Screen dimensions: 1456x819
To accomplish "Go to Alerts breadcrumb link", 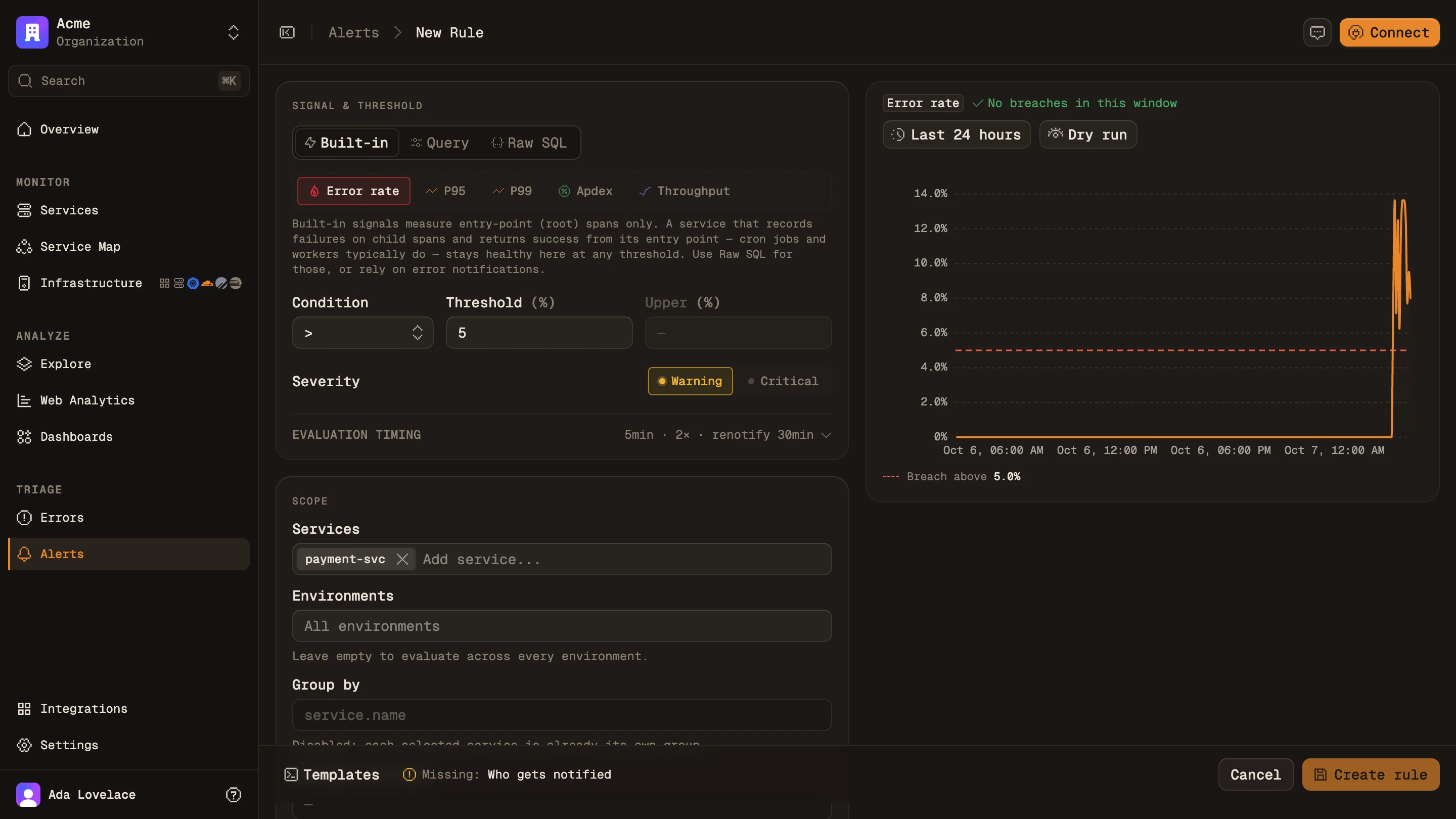I will [354, 33].
